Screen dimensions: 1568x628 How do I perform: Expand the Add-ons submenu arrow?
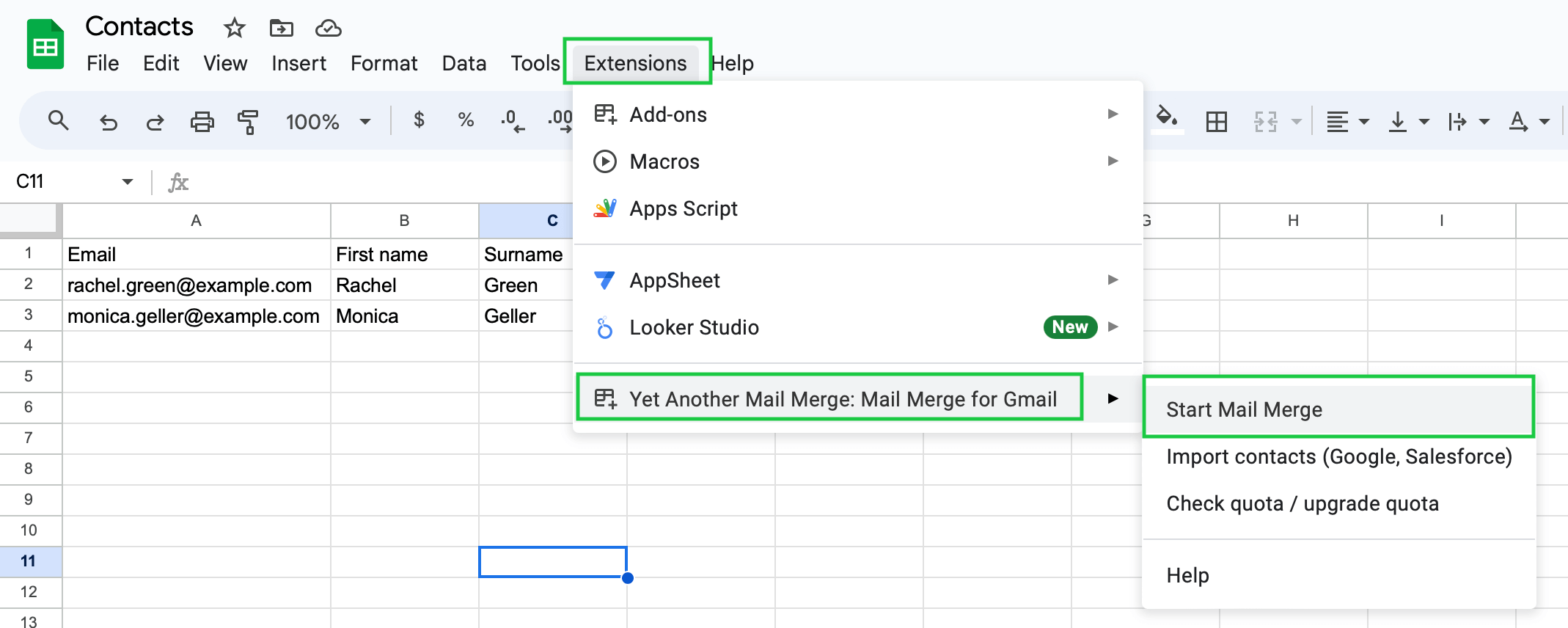pos(1113,114)
